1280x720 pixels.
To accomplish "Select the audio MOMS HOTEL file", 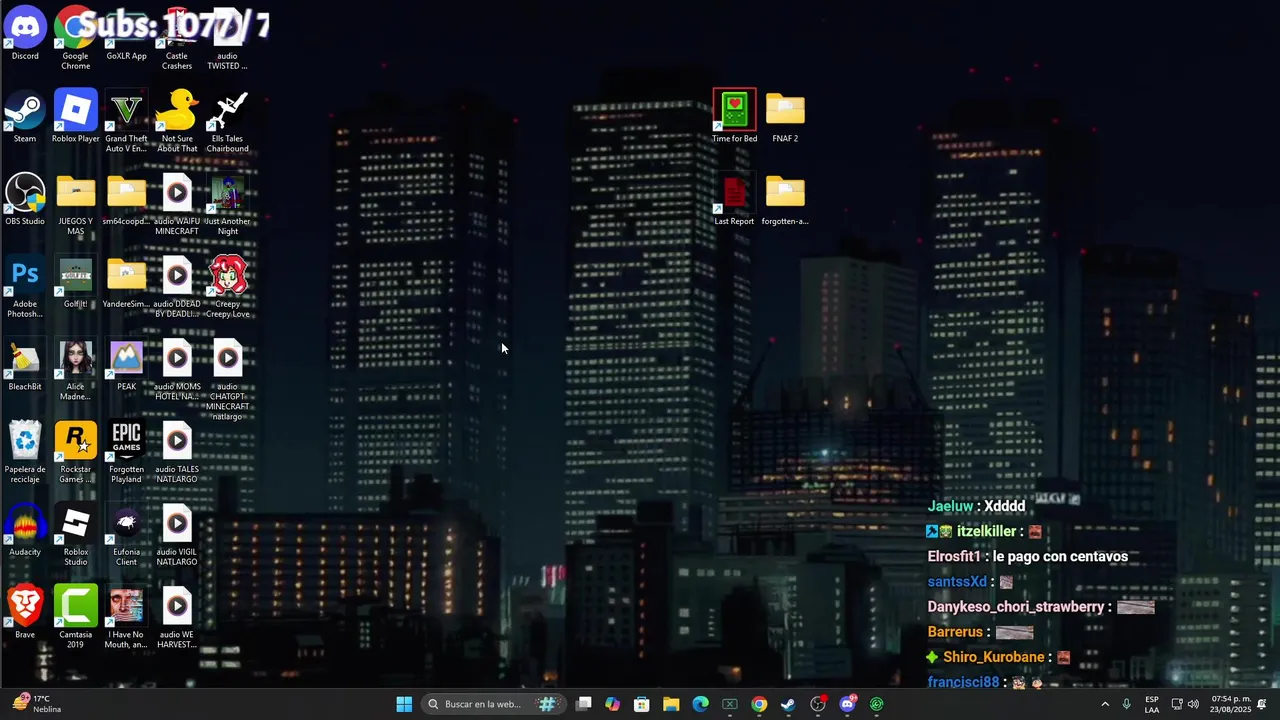I will tap(177, 369).
